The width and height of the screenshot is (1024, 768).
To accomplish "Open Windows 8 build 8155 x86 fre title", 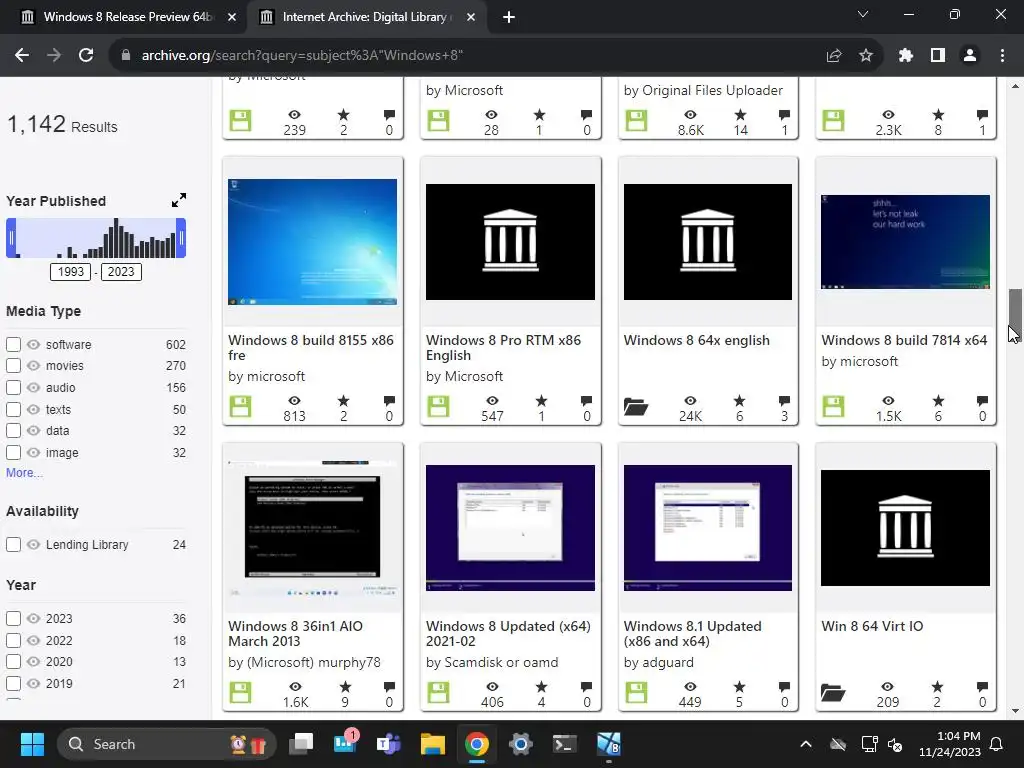I will pos(311,347).
